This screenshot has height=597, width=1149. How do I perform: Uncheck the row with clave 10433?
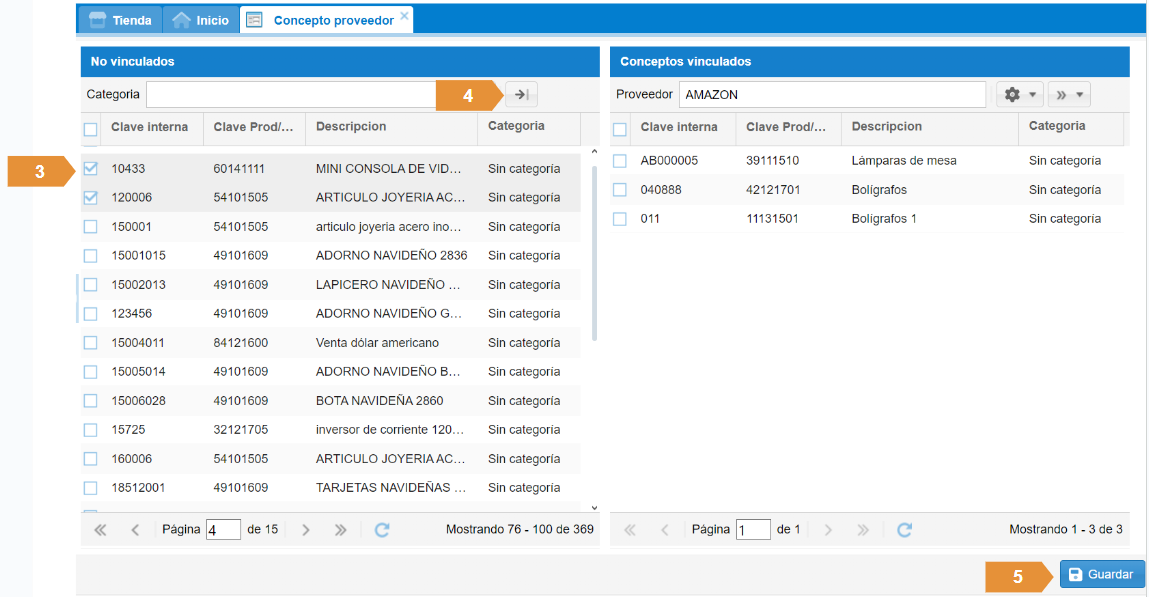tap(91, 169)
